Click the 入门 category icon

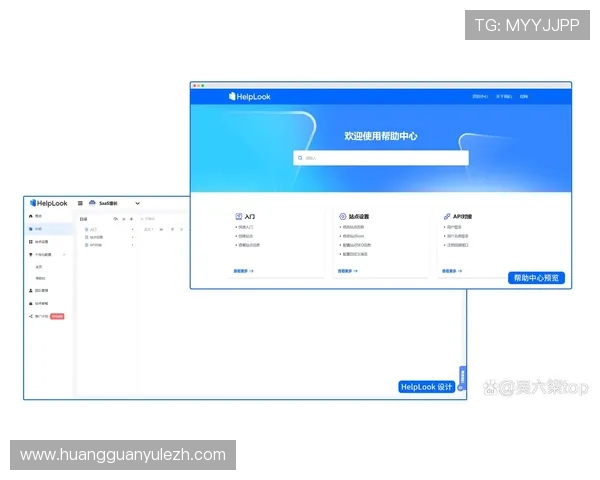point(238,216)
